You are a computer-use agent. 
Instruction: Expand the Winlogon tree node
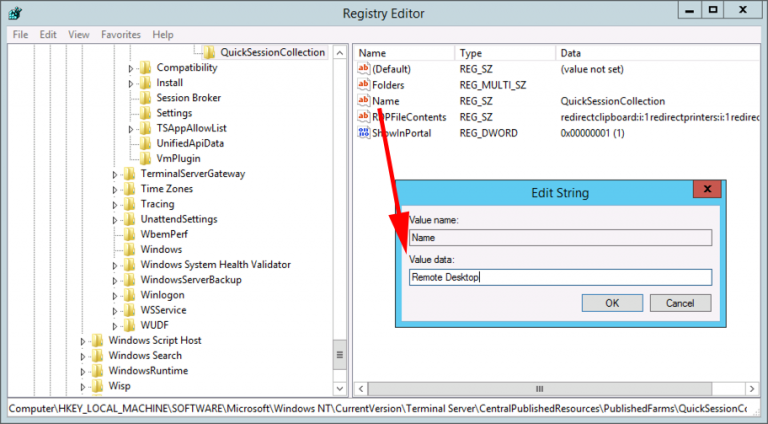pyautogui.click(x=115, y=296)
